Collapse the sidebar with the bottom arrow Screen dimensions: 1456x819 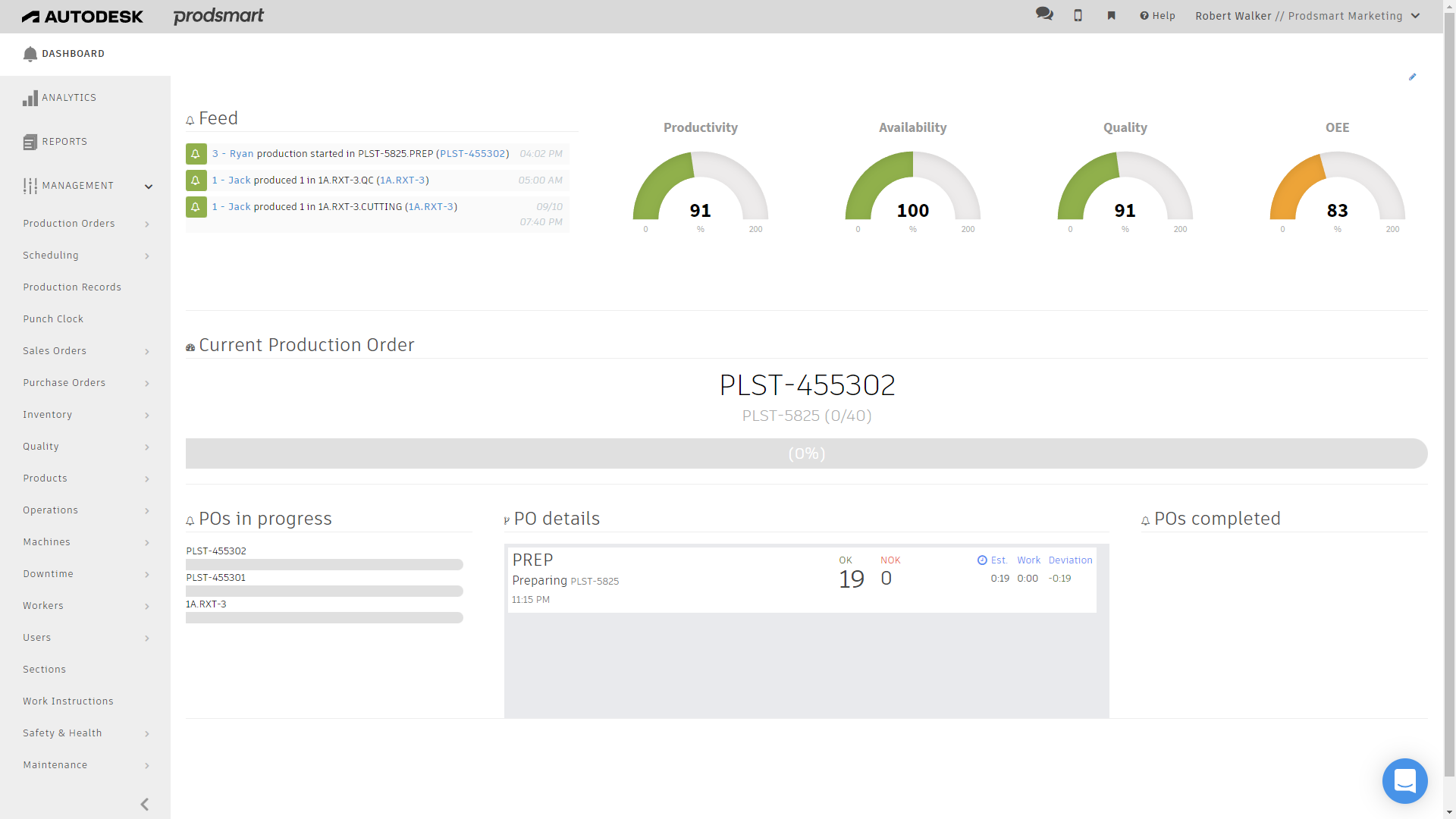(x=144, y=804)
